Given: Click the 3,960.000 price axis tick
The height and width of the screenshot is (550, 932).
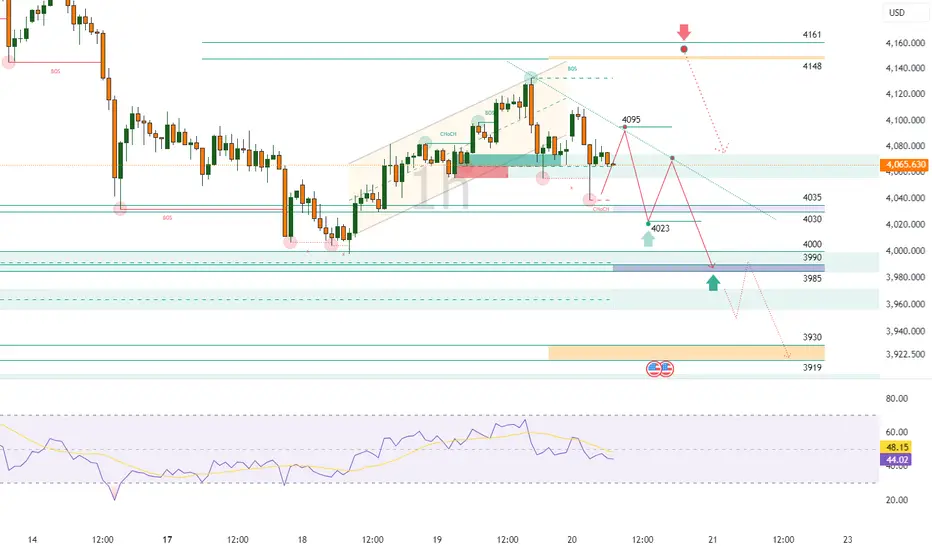Looking at the screenshot, I should pos(905,304).
